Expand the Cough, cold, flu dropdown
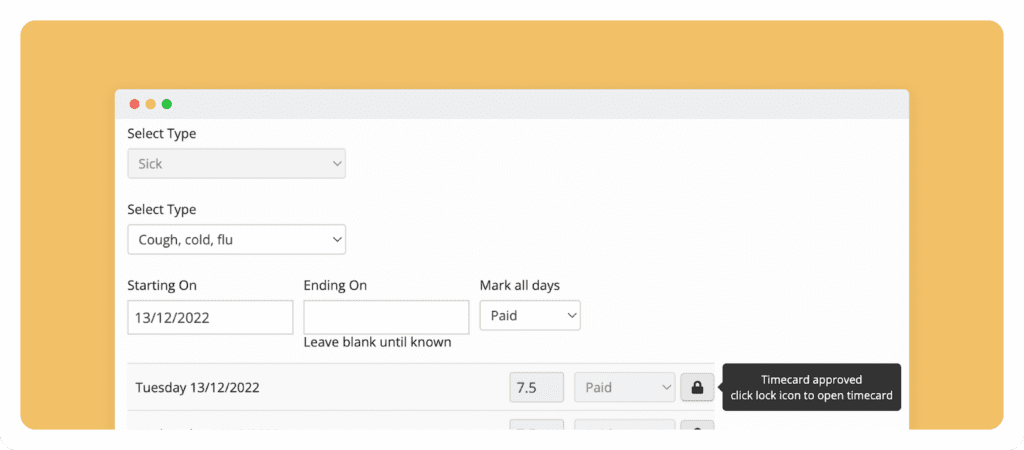This screenshot has height=450, width=1024. pyautogui.click(x=236, y=240)
